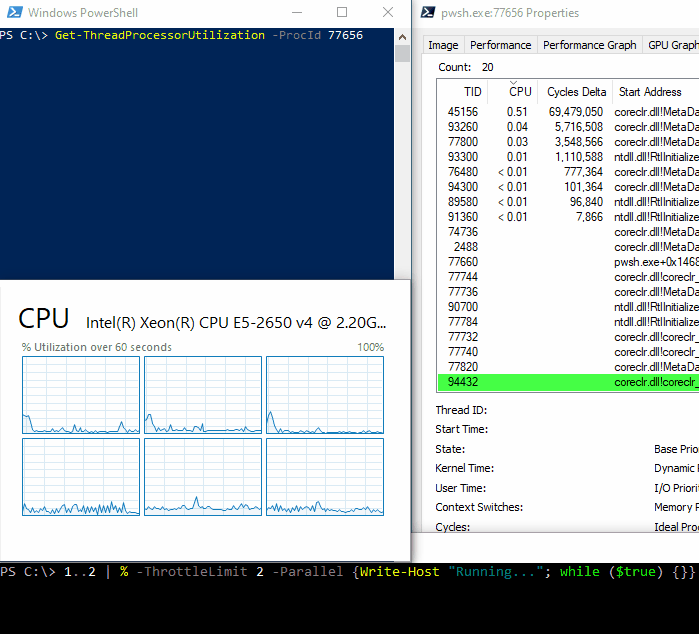The image size is (699, 634).
Task: Sort threads by CPU column header
Action: coord(513,92)
